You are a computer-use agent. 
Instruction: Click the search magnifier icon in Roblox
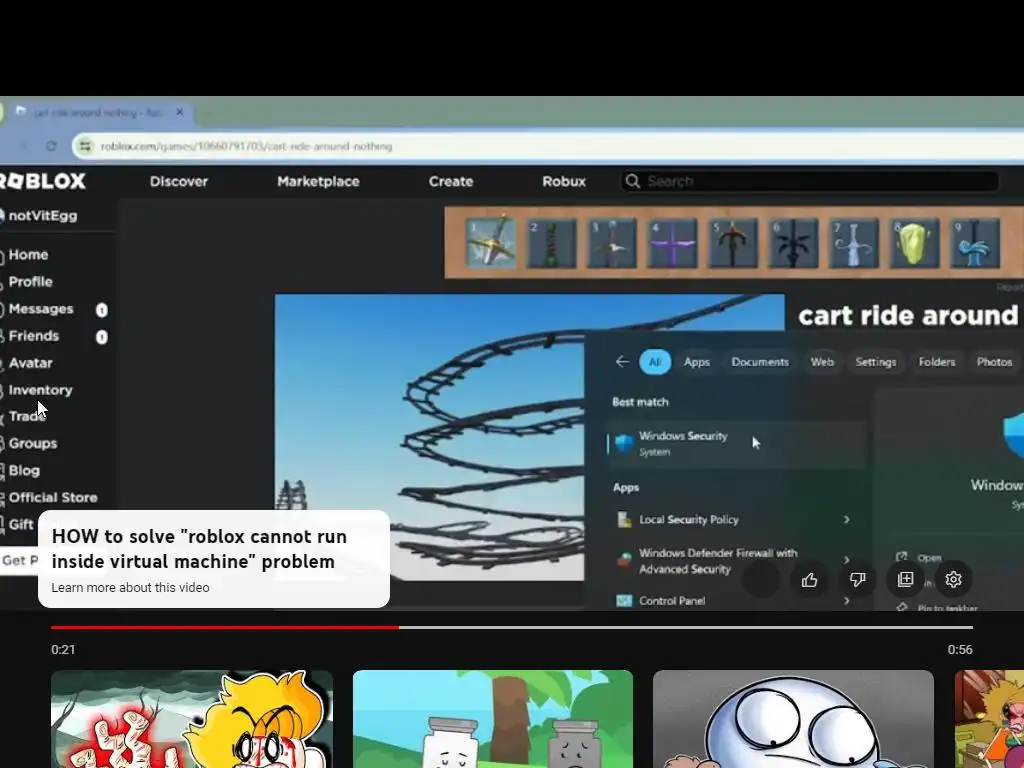tap(632, 181)
